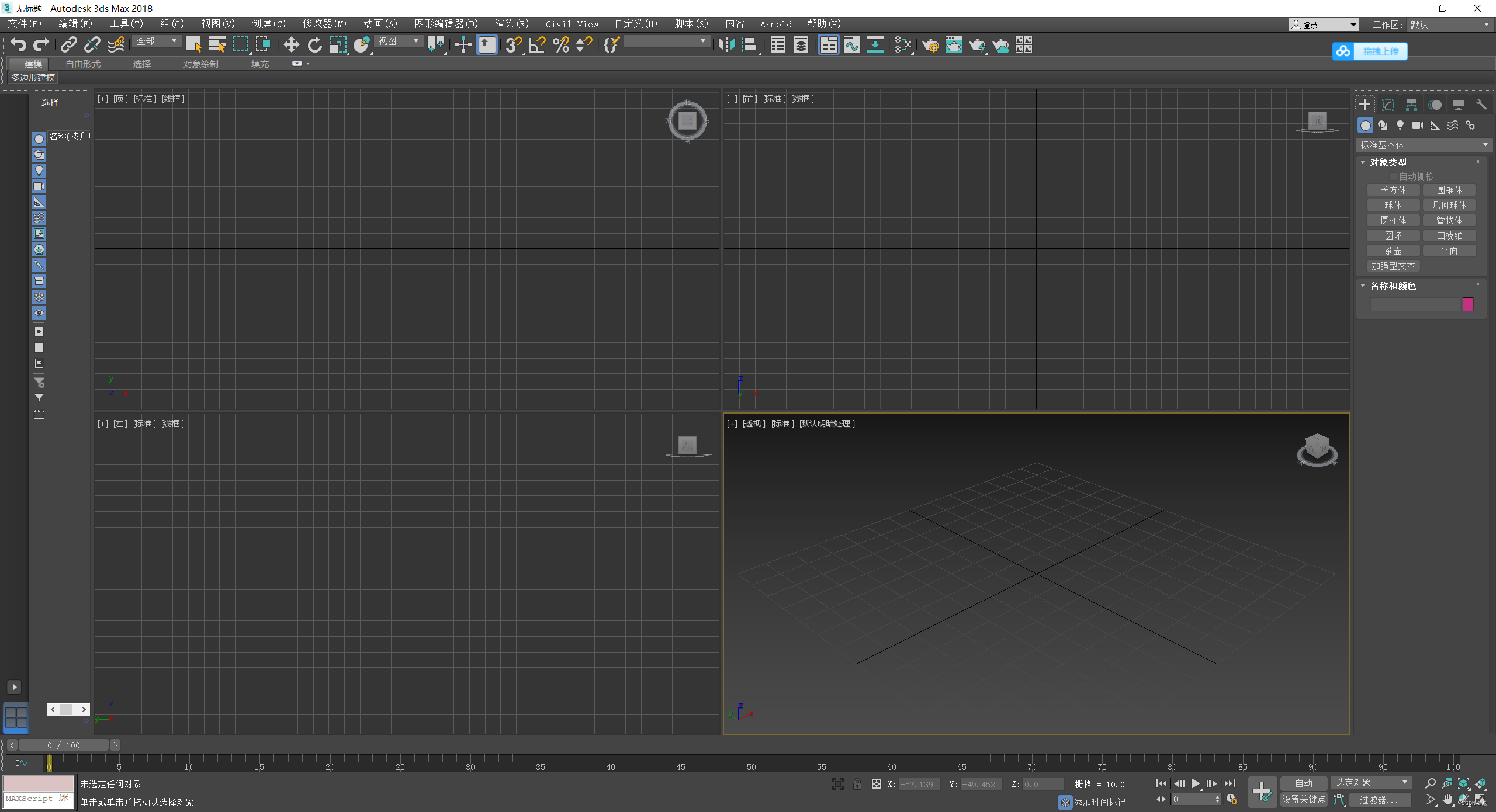The image size is (1496, 812).
Task: Open the 全部 selection filter dropdown
Action: (157, 41)
